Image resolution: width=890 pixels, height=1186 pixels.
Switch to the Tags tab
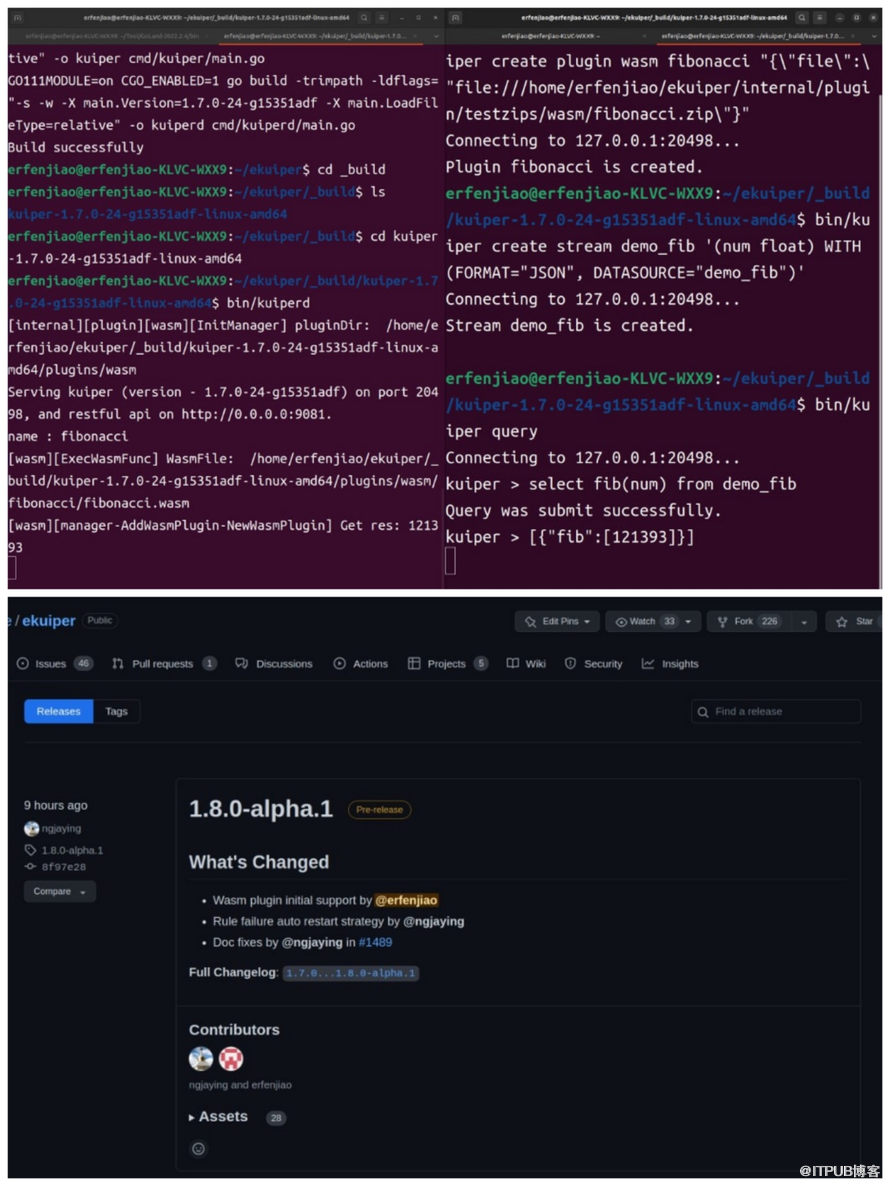pos(117,711)
